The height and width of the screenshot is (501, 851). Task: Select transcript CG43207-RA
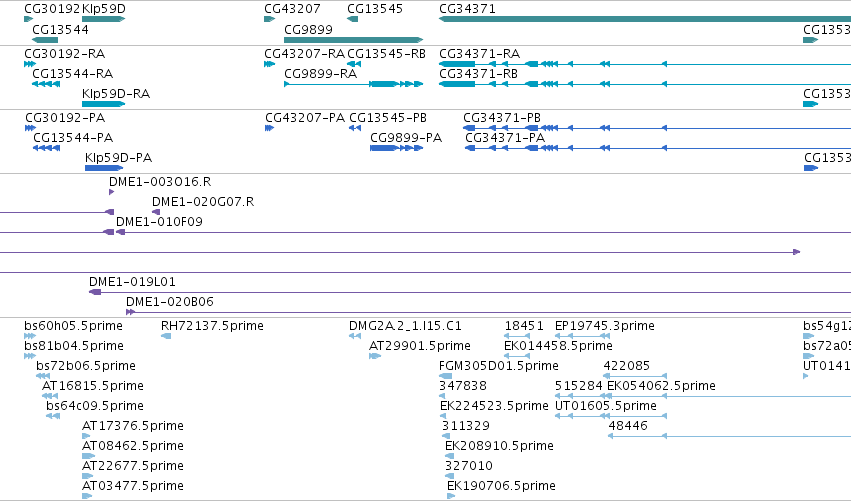pyautogui.click(x=270, y=64)
